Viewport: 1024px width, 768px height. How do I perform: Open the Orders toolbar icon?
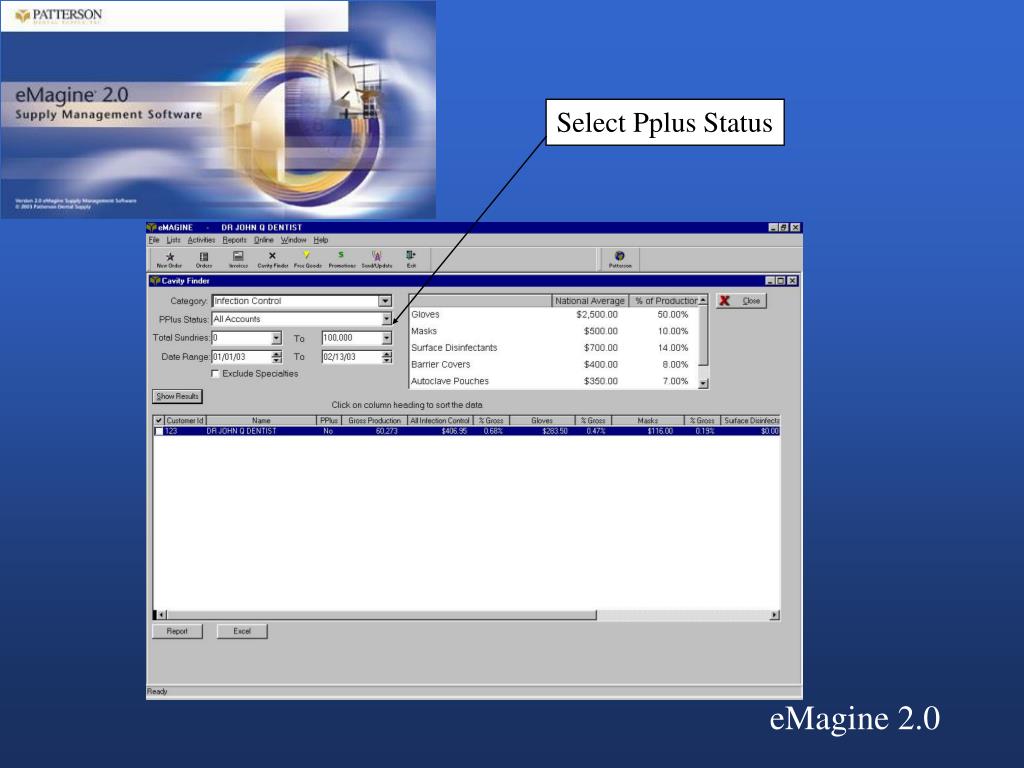point(204,259)
